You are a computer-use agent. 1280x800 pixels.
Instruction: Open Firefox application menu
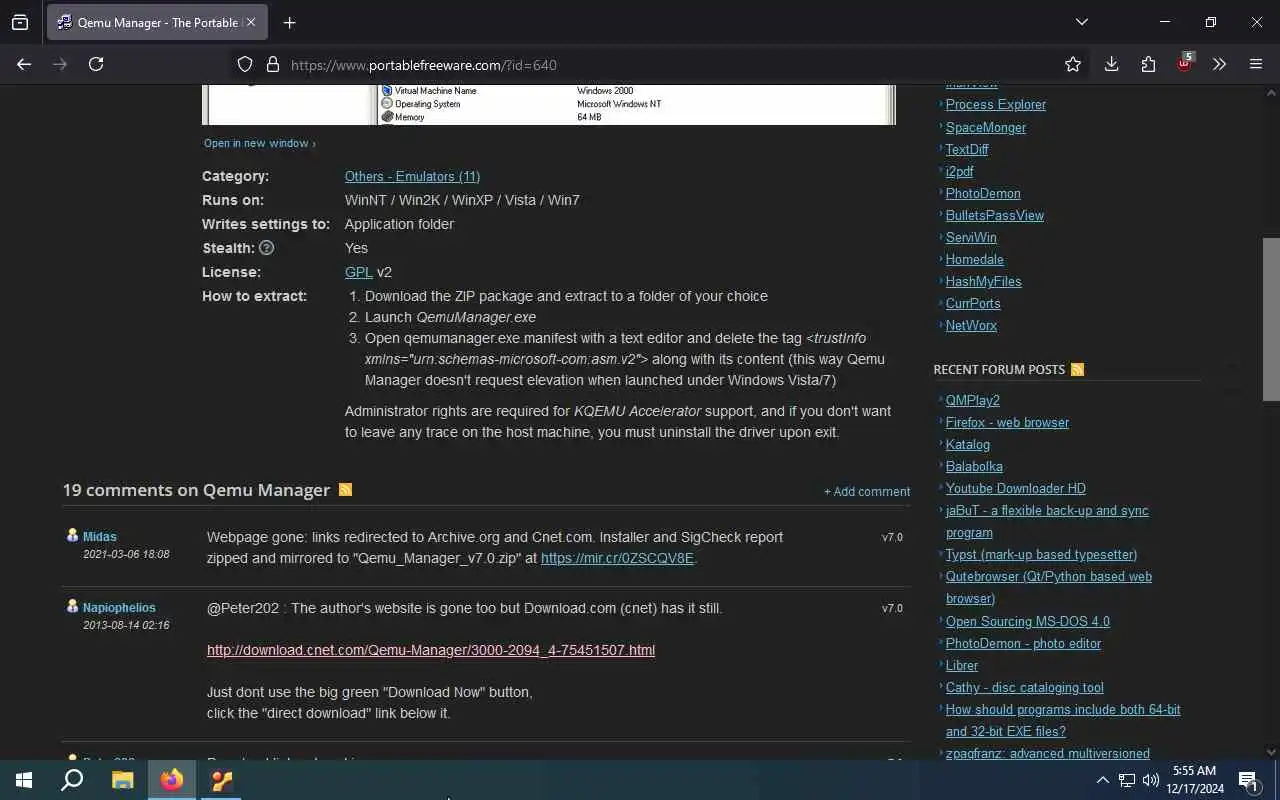tap(1256, 64)
